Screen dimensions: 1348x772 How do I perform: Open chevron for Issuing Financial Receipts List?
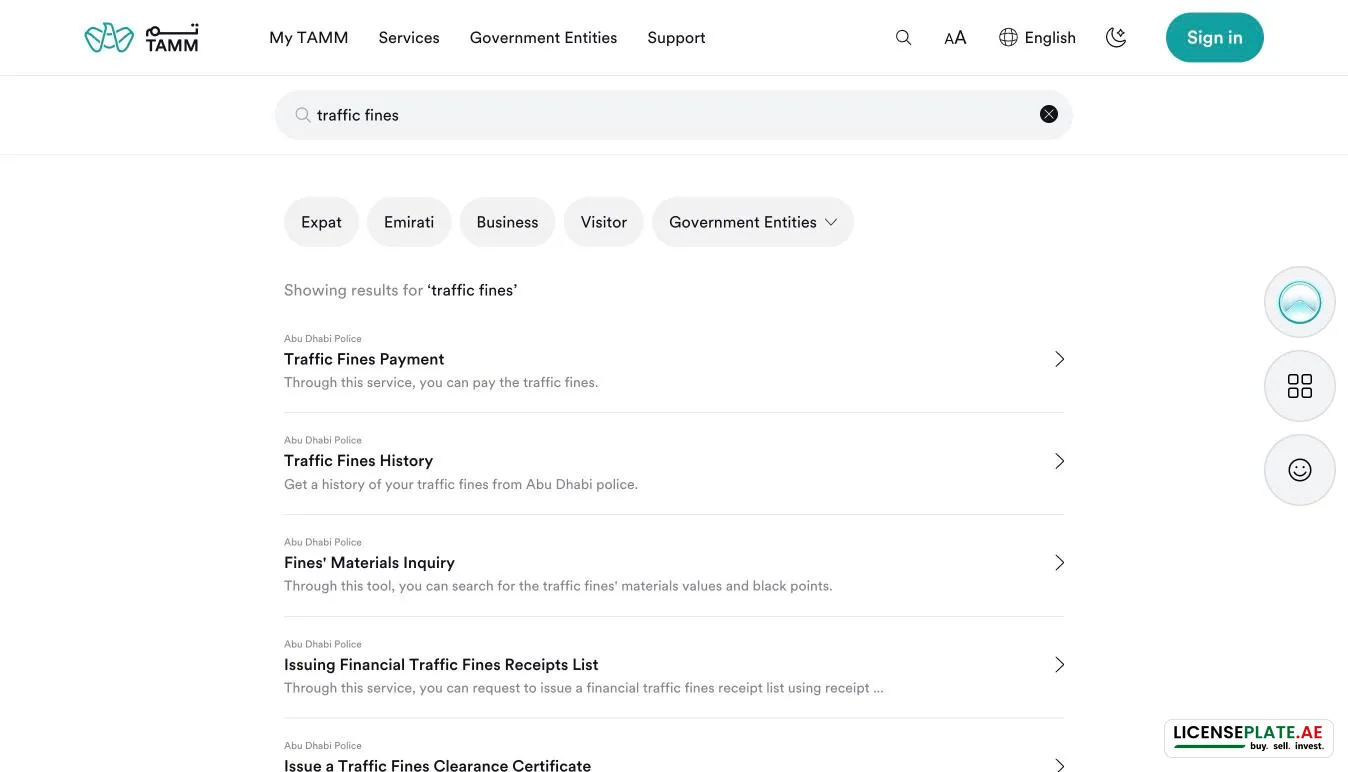1059,665
